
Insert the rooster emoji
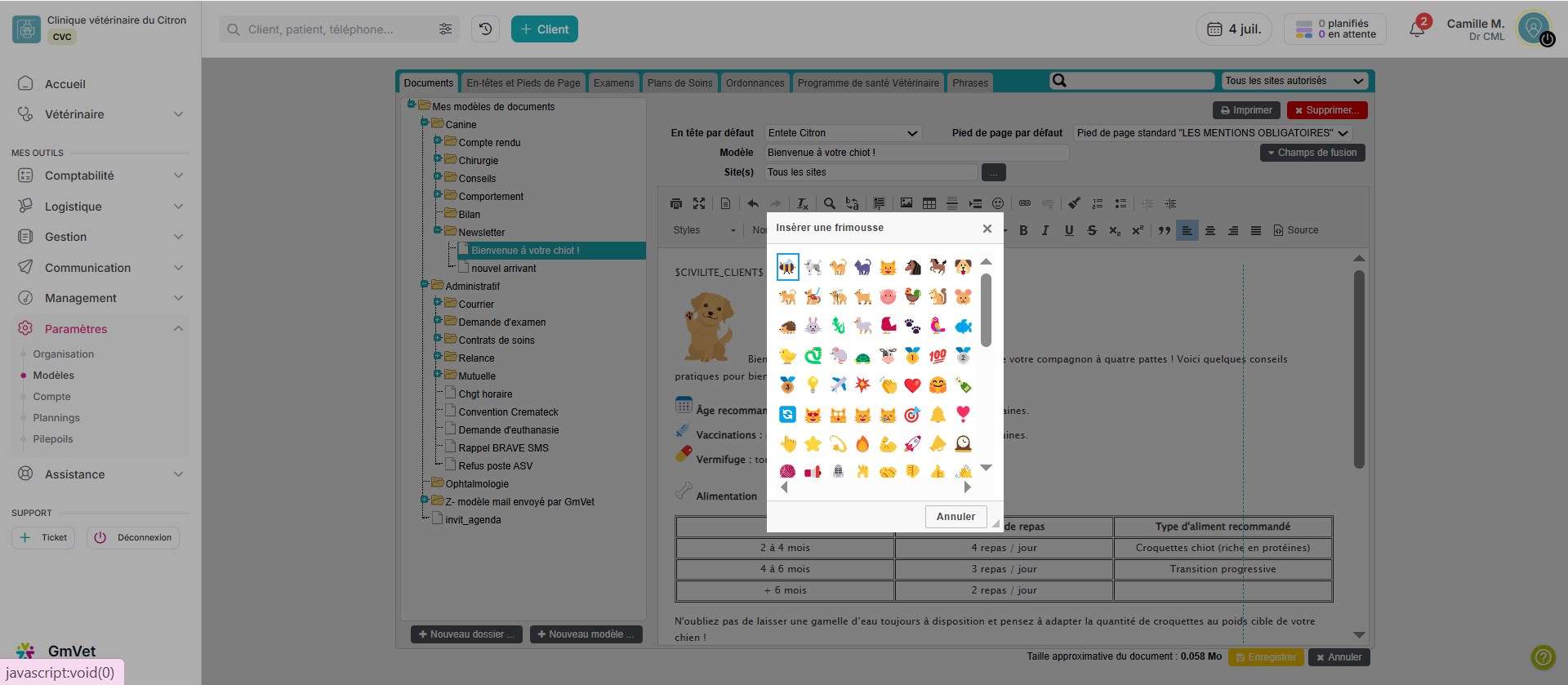pos(913,296)
